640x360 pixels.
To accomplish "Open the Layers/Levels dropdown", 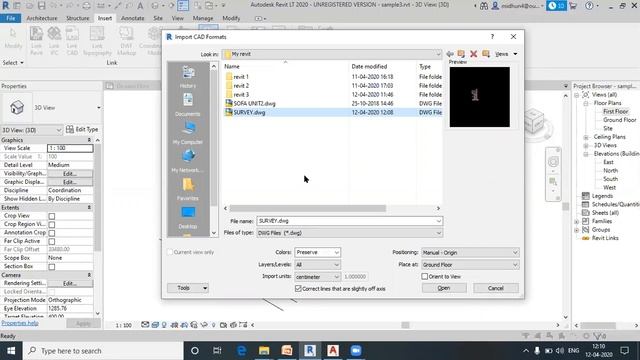I will 317,264.
